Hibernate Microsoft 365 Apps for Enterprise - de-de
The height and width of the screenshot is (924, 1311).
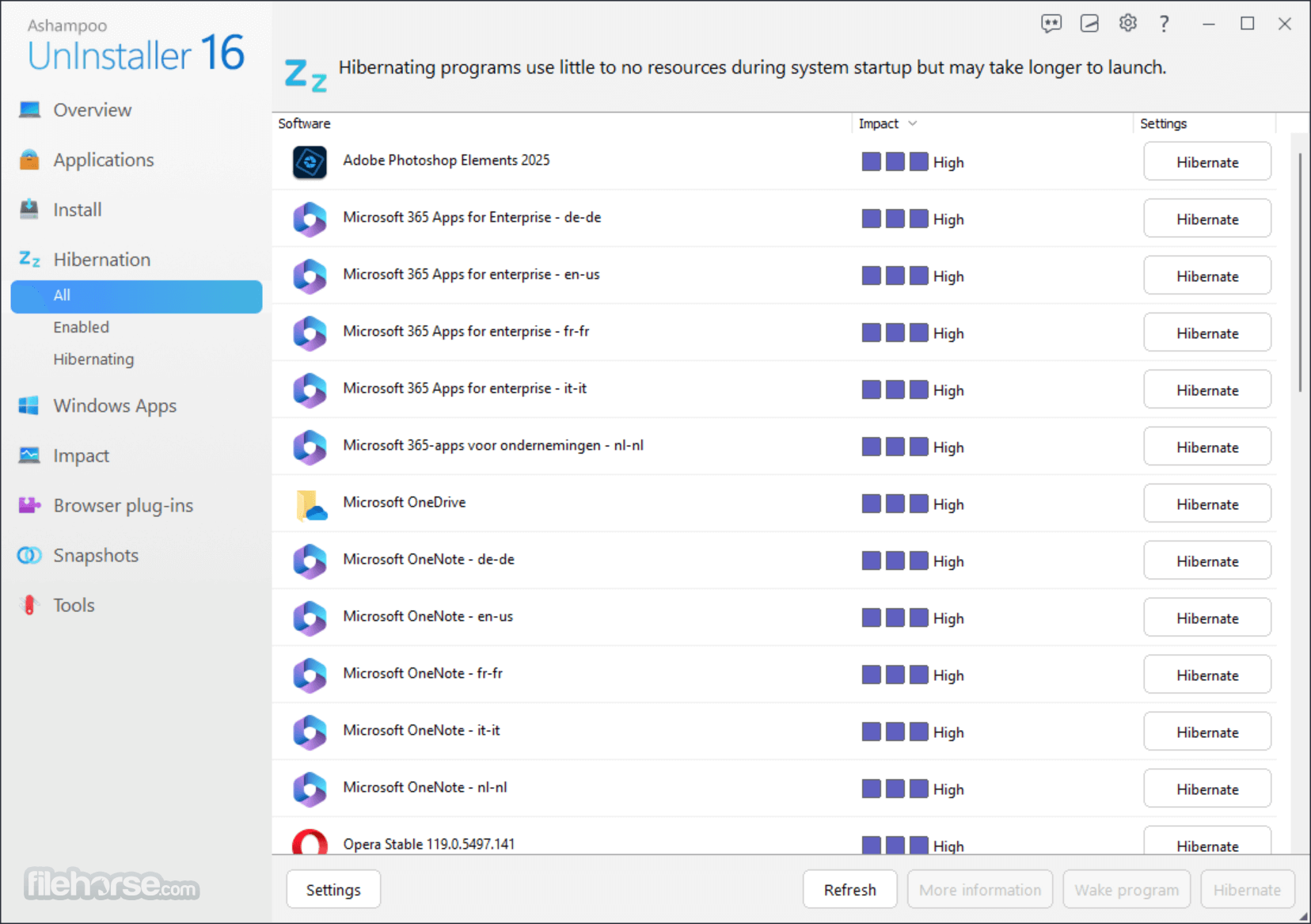1207,219
